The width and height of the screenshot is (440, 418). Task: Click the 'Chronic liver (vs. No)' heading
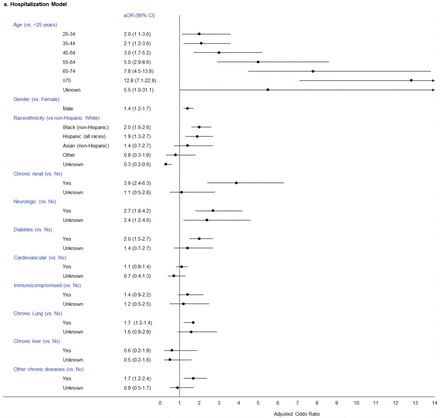coord(37,341)
